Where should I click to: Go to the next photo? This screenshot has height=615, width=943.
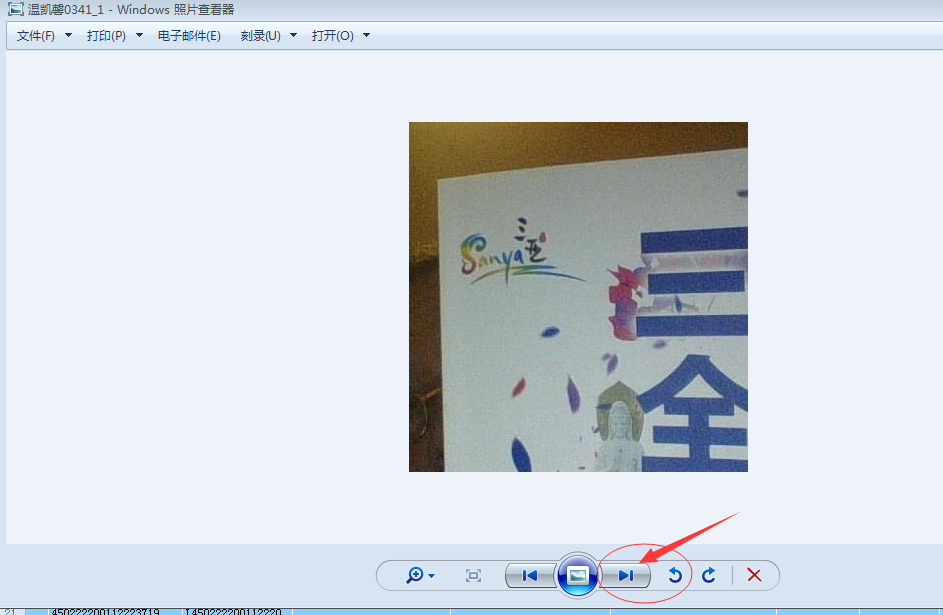(x=625, y=575)
